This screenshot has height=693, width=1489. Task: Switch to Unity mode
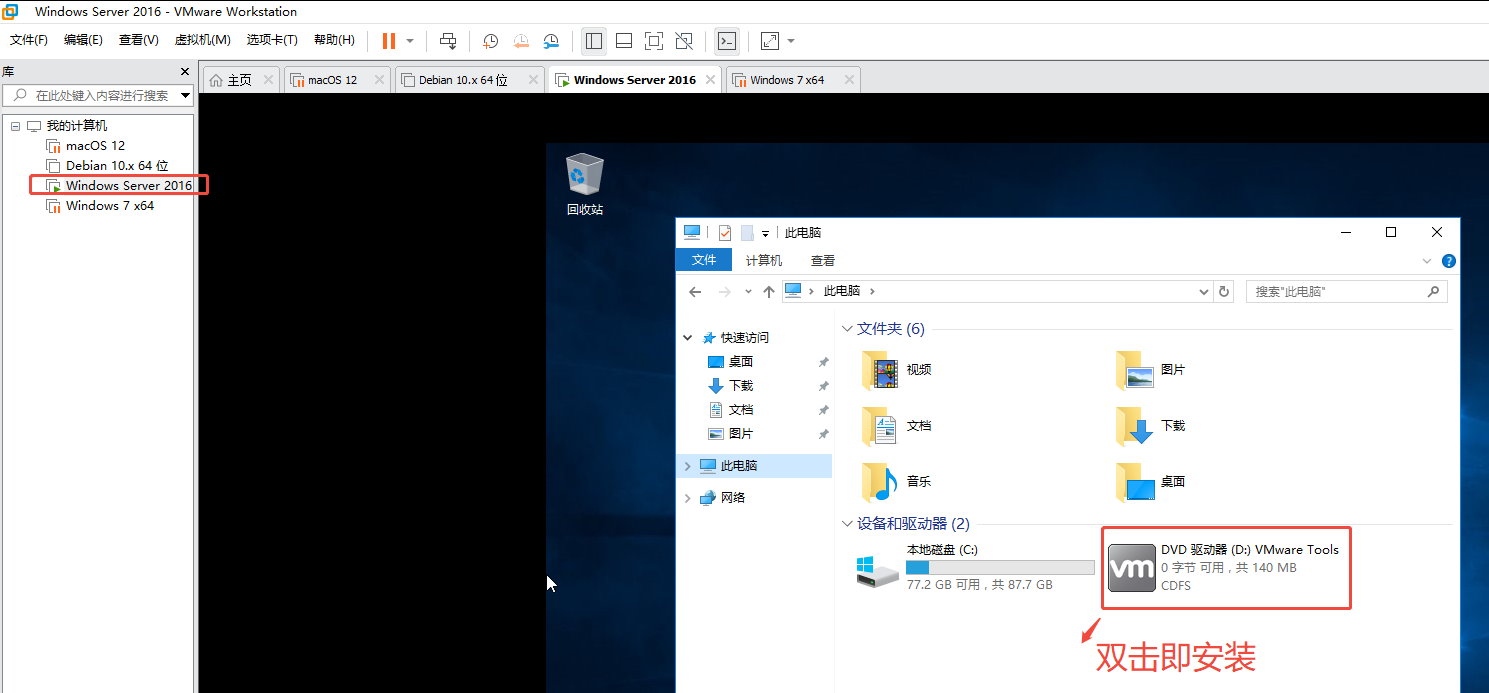point(684,41)
